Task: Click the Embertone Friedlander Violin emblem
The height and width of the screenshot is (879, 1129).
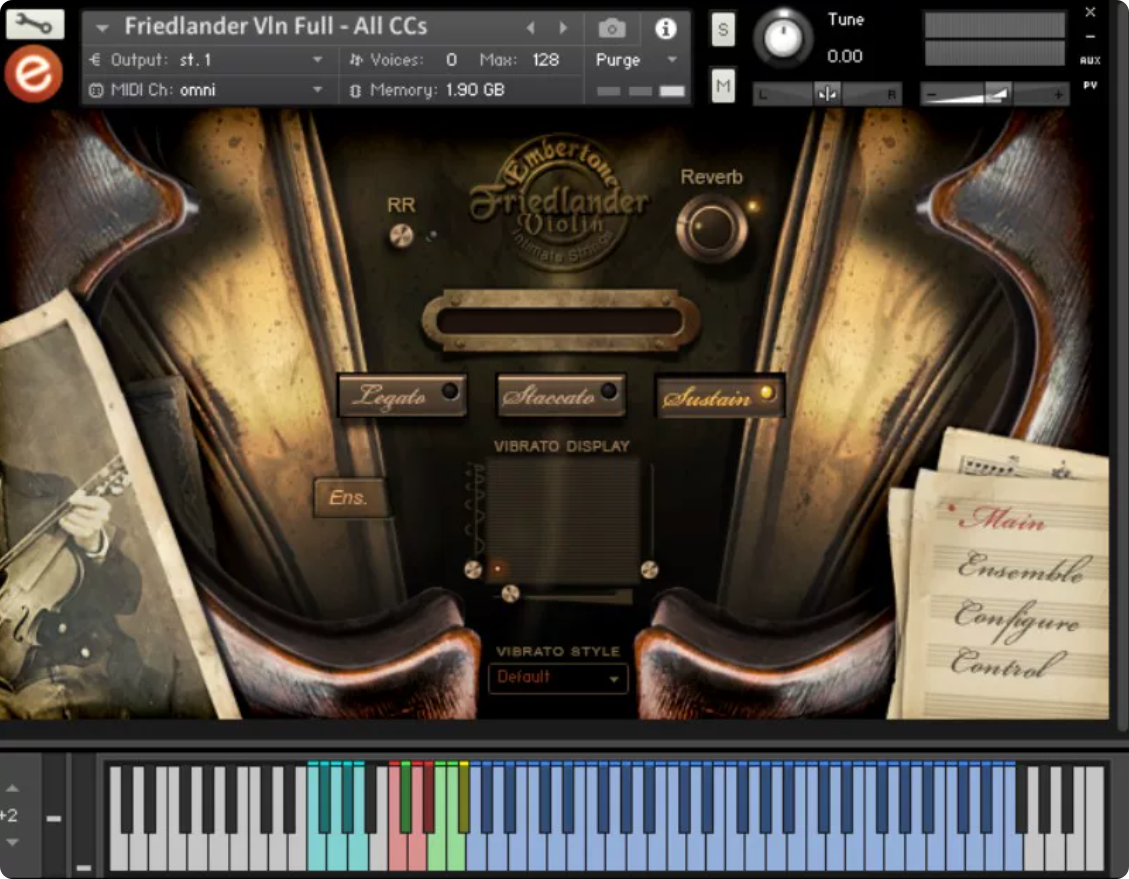Action: point(559,203)
